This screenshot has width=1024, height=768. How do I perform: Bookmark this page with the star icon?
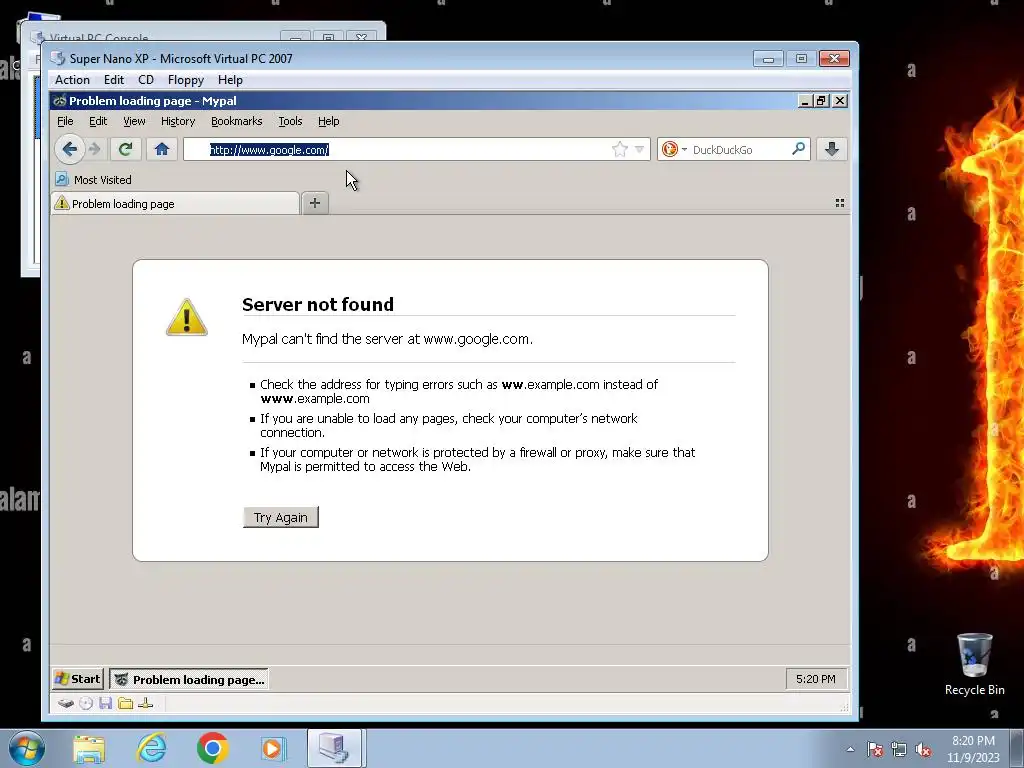click(620, 150)
